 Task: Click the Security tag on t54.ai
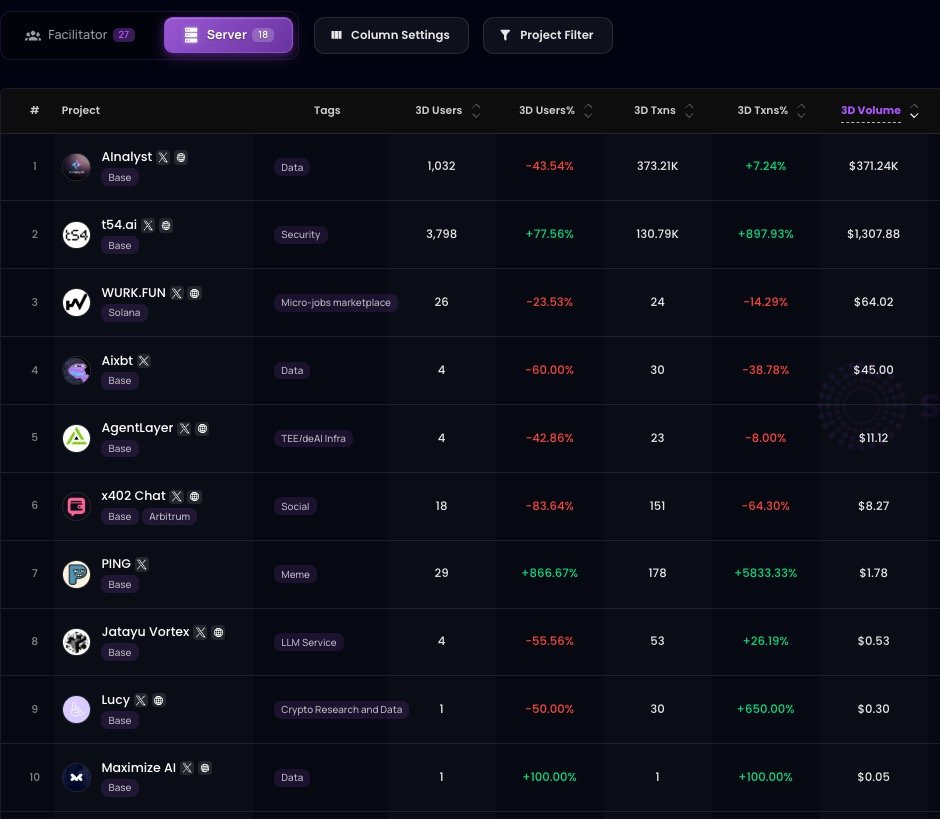tap(300, 234)
